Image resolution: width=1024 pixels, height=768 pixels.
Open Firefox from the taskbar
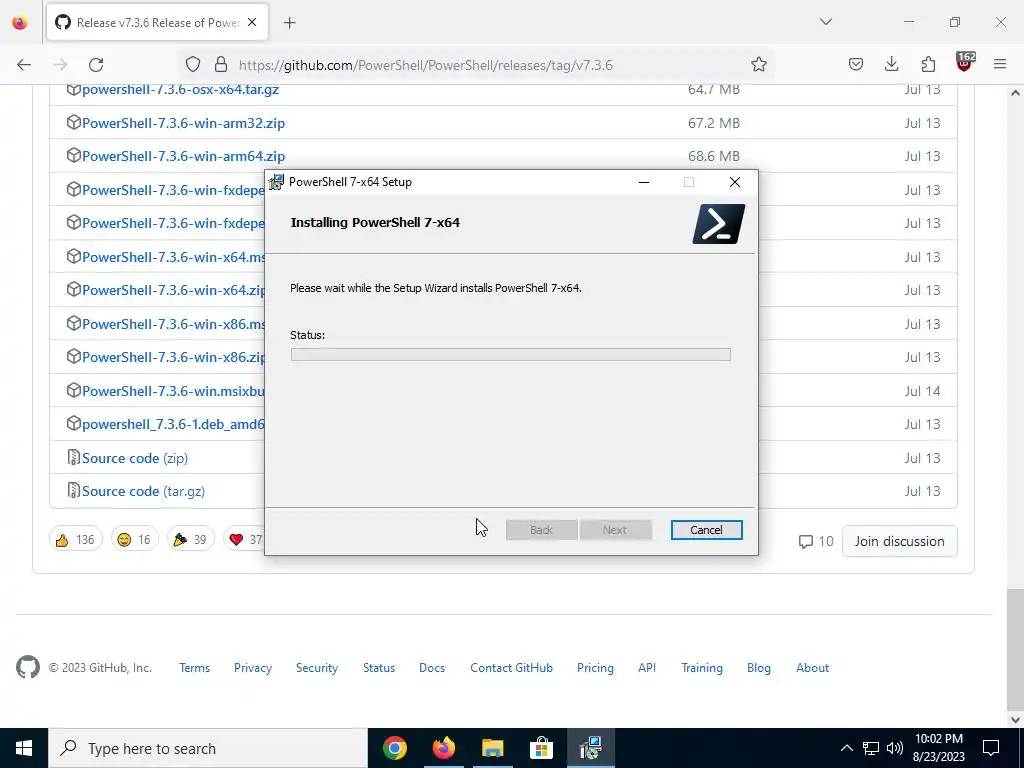pos(444,748)
